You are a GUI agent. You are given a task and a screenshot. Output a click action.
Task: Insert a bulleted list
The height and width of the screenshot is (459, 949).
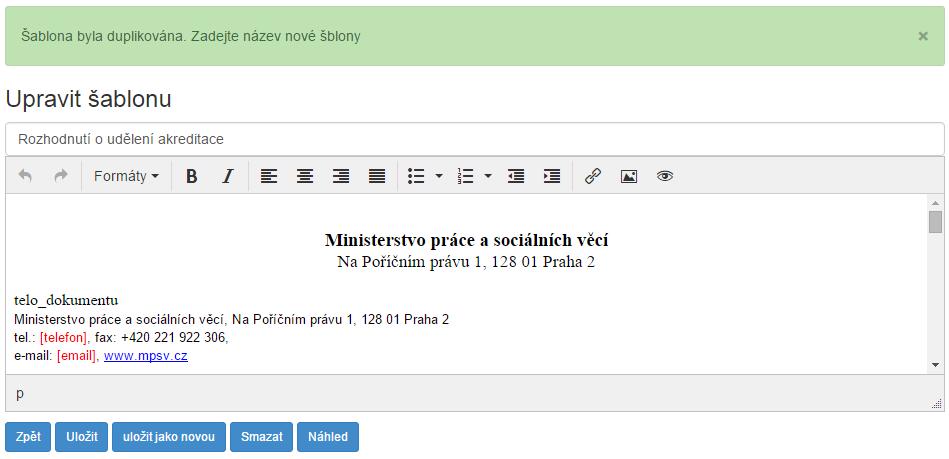tap(416, 176)
